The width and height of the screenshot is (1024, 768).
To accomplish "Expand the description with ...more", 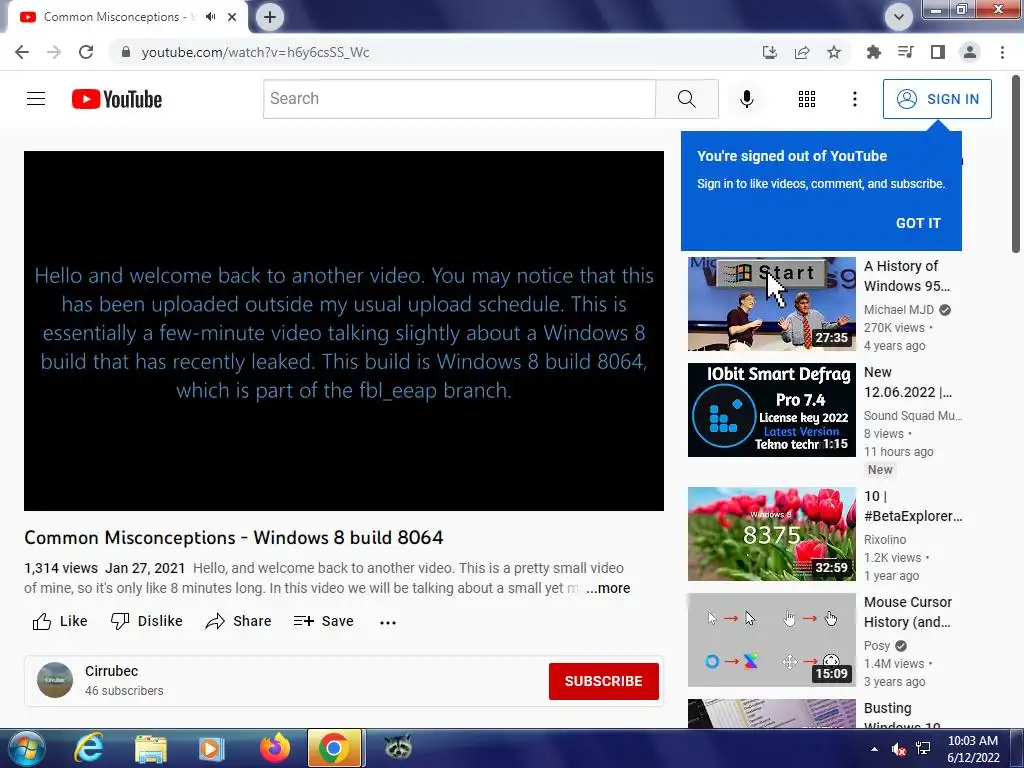I will tap(608, 588).
